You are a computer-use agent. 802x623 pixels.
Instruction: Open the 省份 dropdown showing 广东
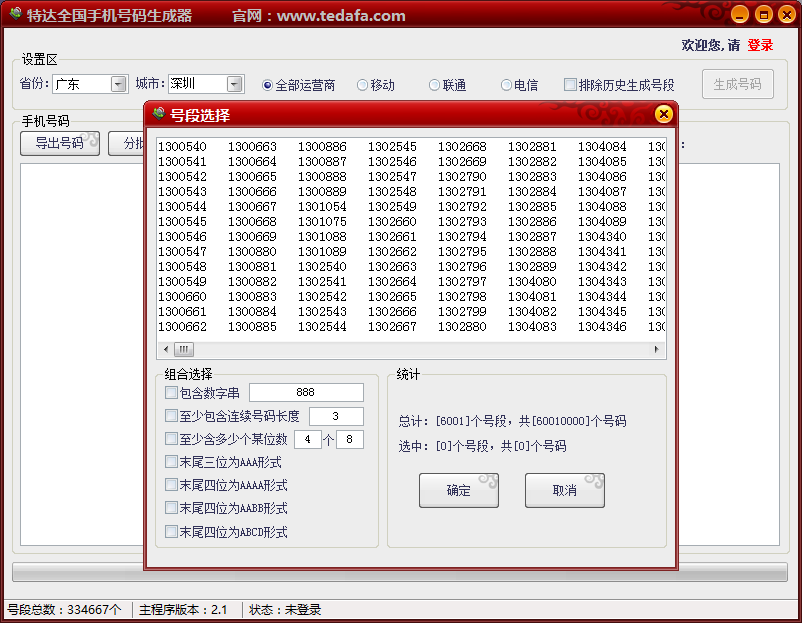coord(119,85)
